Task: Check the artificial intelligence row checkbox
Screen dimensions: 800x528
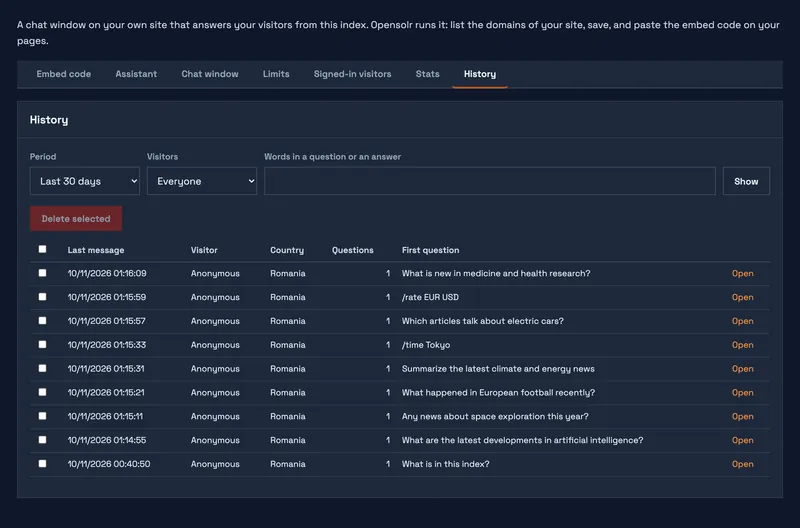Action: (x=42, y=440)
